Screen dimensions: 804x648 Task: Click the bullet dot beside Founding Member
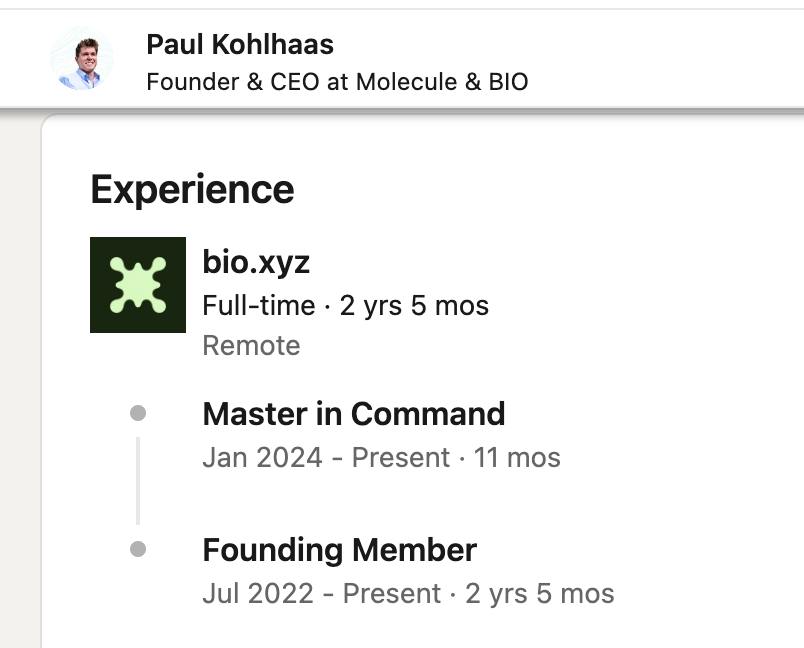click(x=138, y=549)
